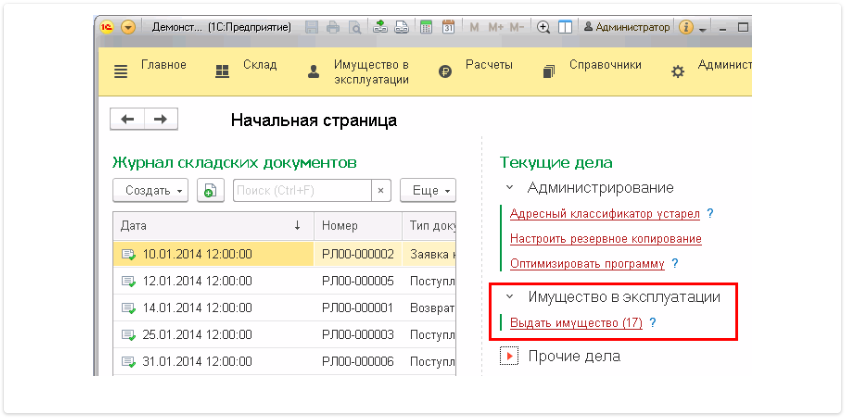Click the forward arrow navigation button
The width and height of the screenshot is (846, 418).
tap(160, 119)
